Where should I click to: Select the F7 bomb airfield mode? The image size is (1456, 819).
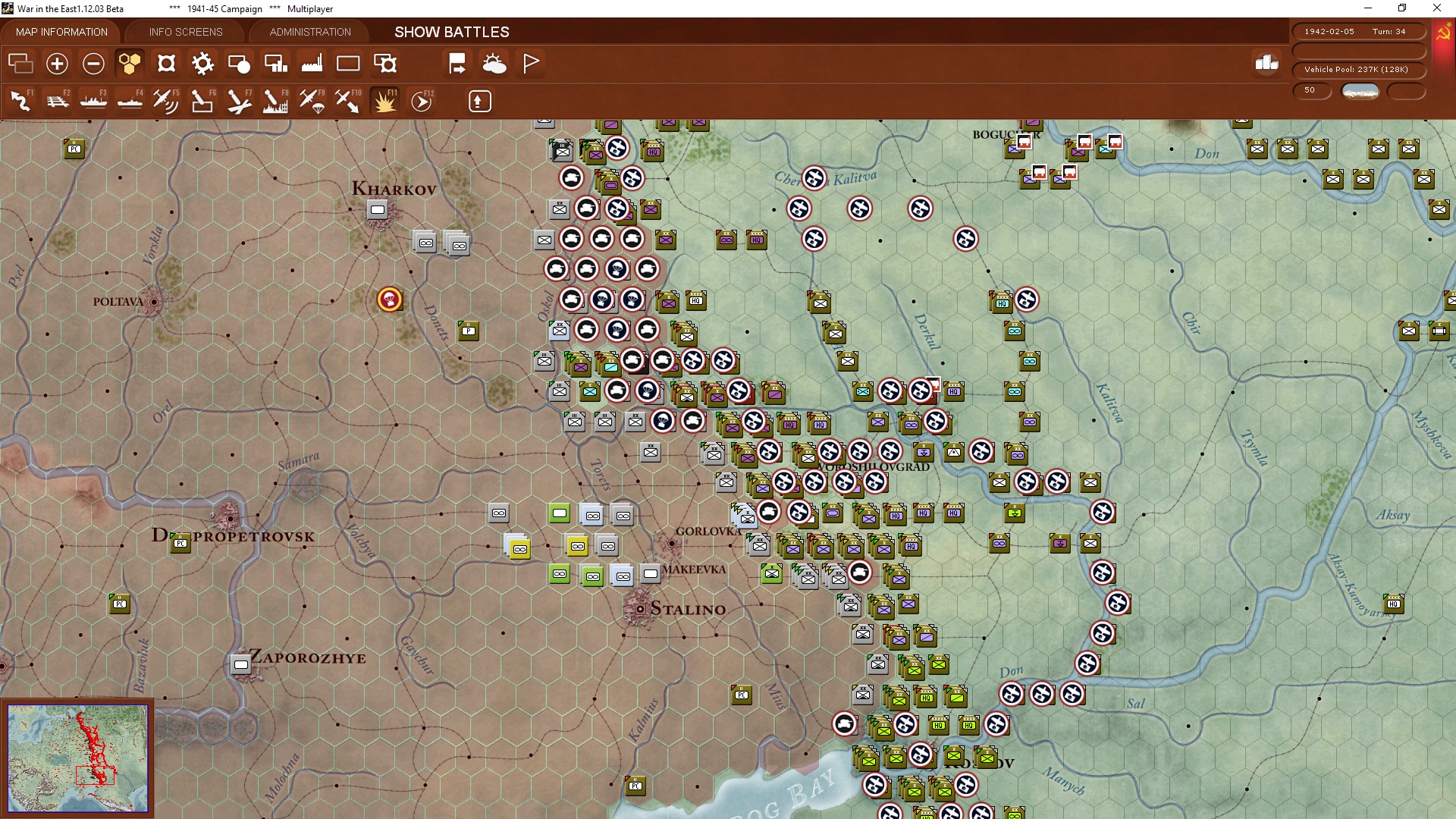coord(239,101)
